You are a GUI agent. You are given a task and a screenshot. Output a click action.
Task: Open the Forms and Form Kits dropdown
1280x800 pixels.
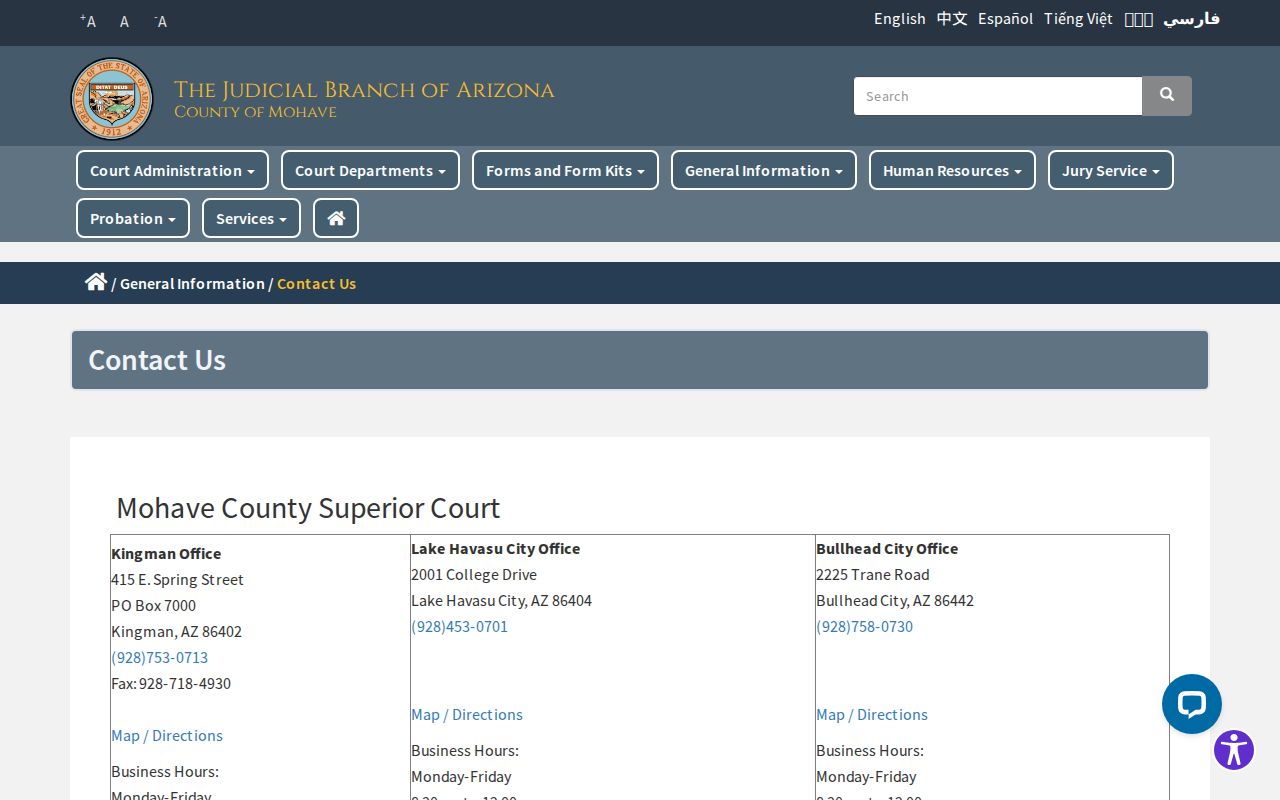[x=565, y=170]
